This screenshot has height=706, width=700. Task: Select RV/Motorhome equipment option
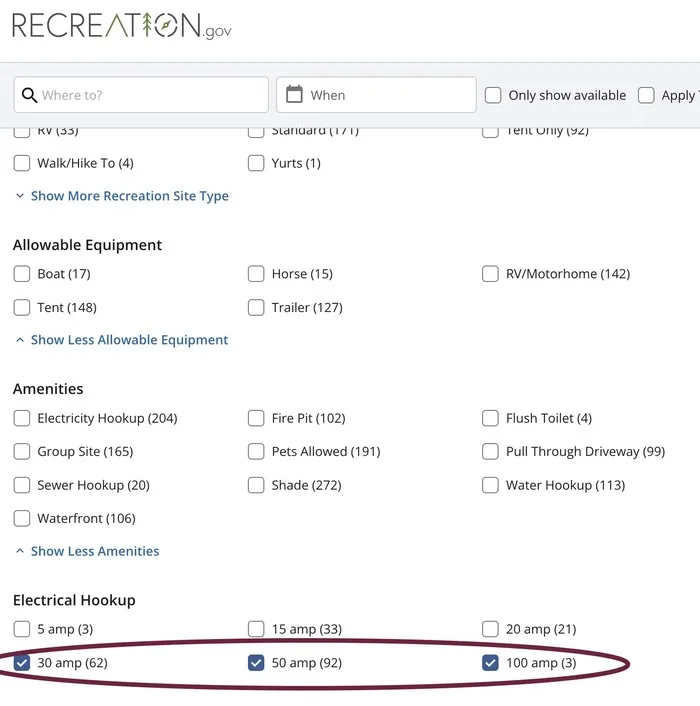pyautogui.click(x=490, y=274)
